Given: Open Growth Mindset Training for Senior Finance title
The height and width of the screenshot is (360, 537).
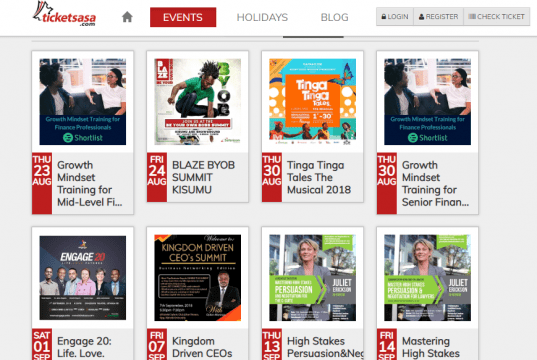Looking at the screenshot, I should tap(435, 184).
